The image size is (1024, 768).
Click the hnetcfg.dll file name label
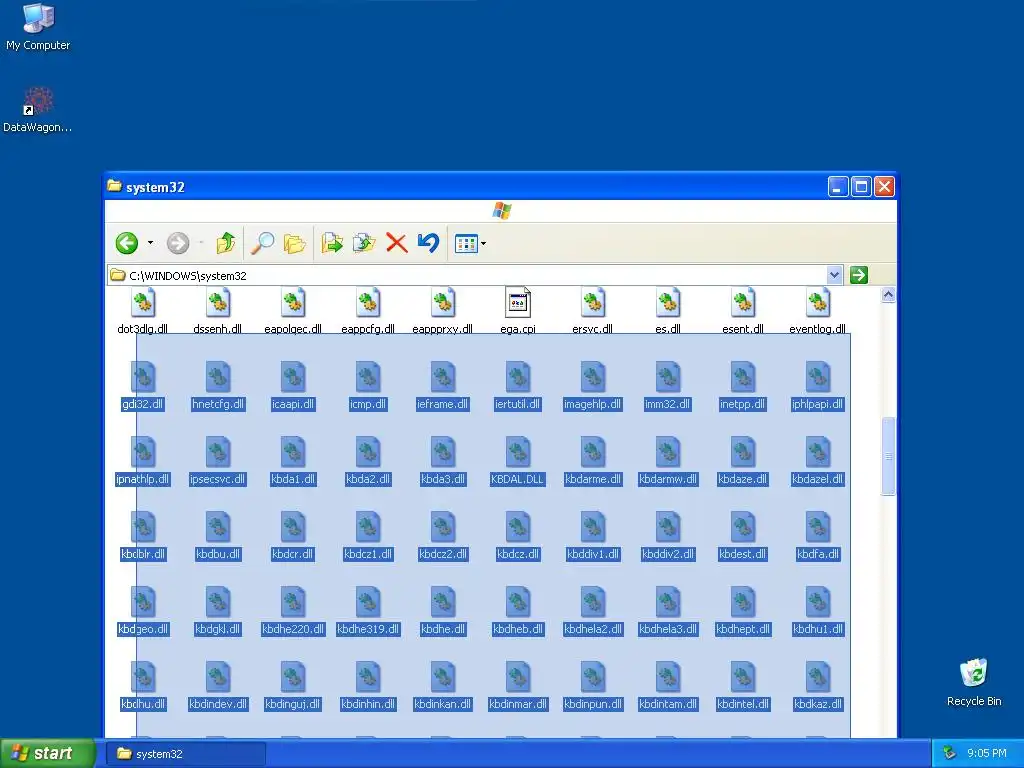tap(218, 404)
